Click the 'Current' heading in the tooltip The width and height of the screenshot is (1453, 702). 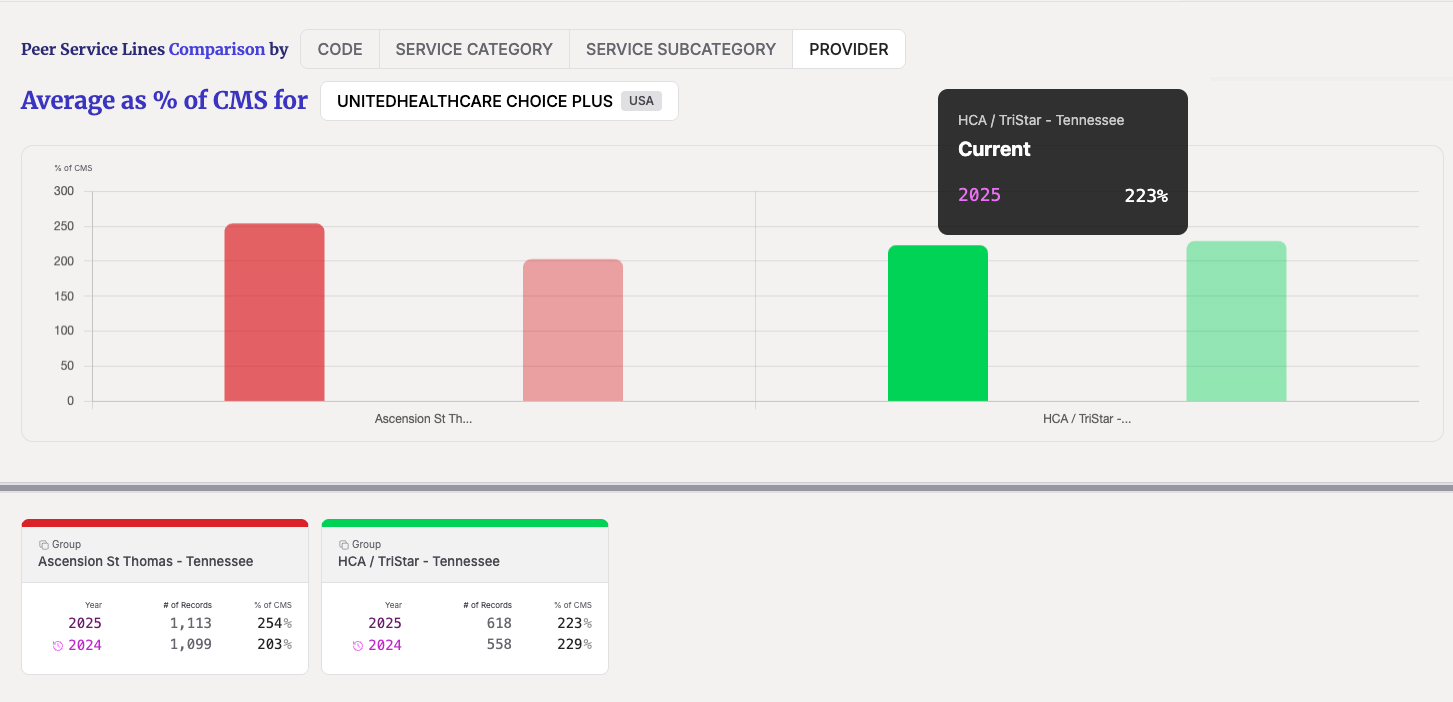point(994,149)
